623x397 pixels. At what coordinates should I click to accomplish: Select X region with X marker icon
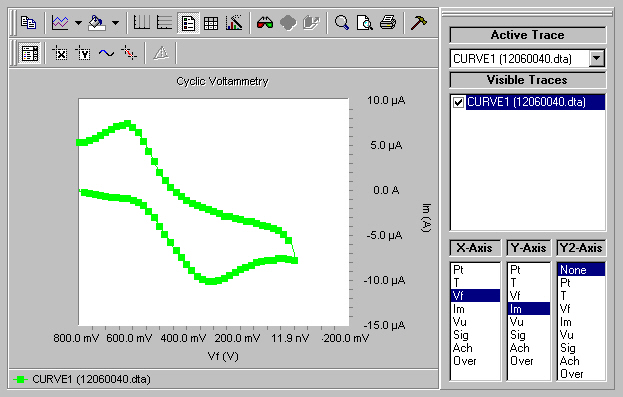click(60, 53)
